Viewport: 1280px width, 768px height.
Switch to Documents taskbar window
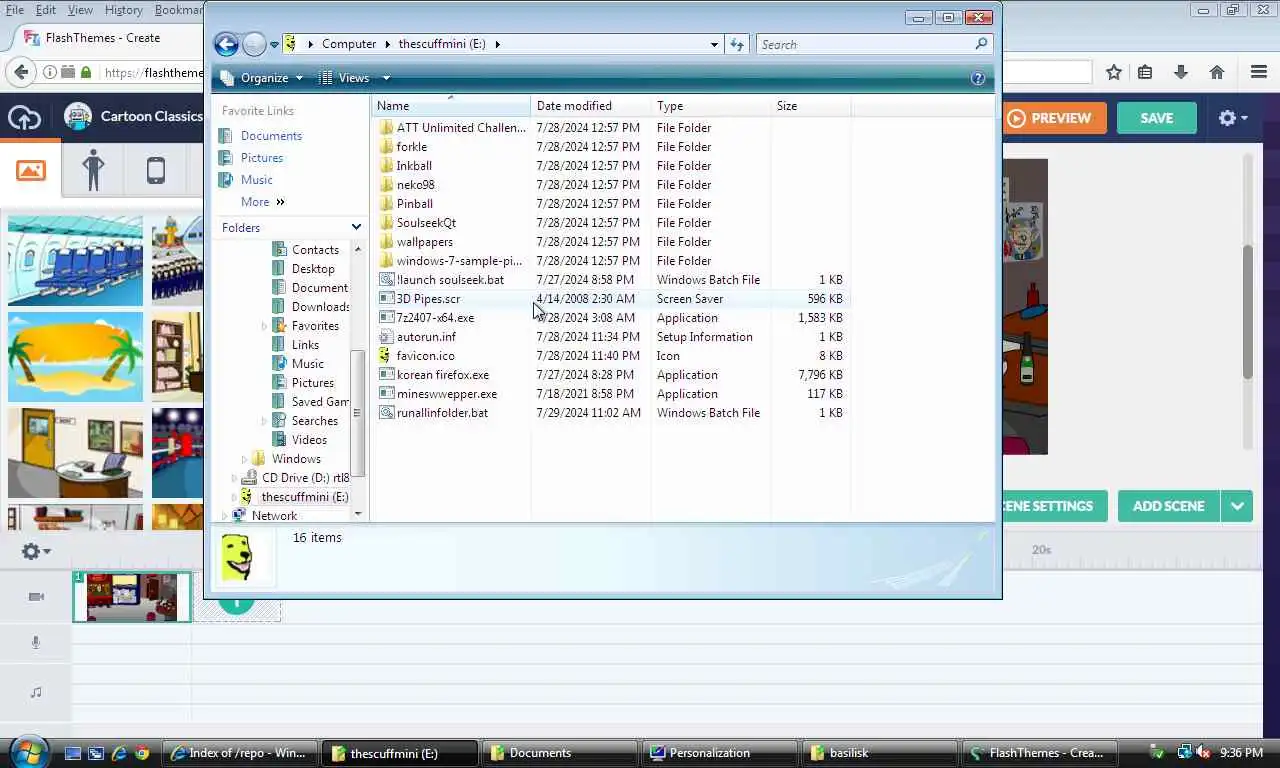click(x=560, y=753)
